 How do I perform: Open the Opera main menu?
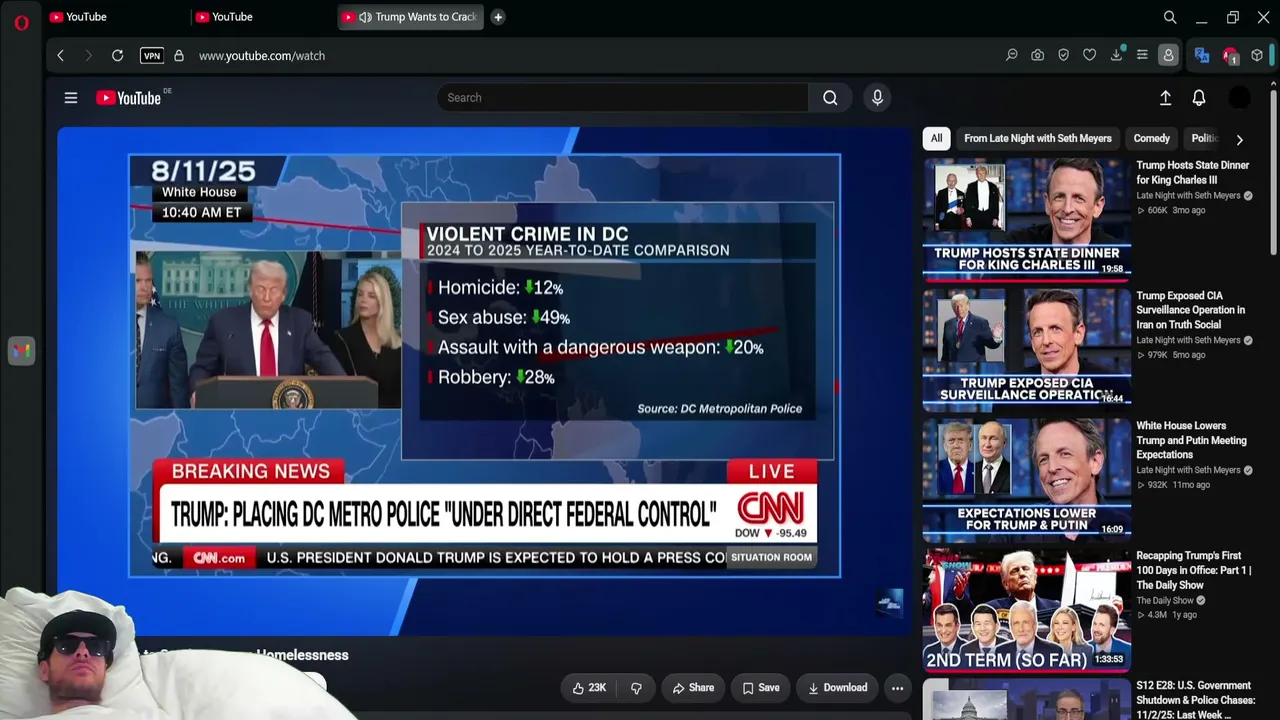(22, 22)
